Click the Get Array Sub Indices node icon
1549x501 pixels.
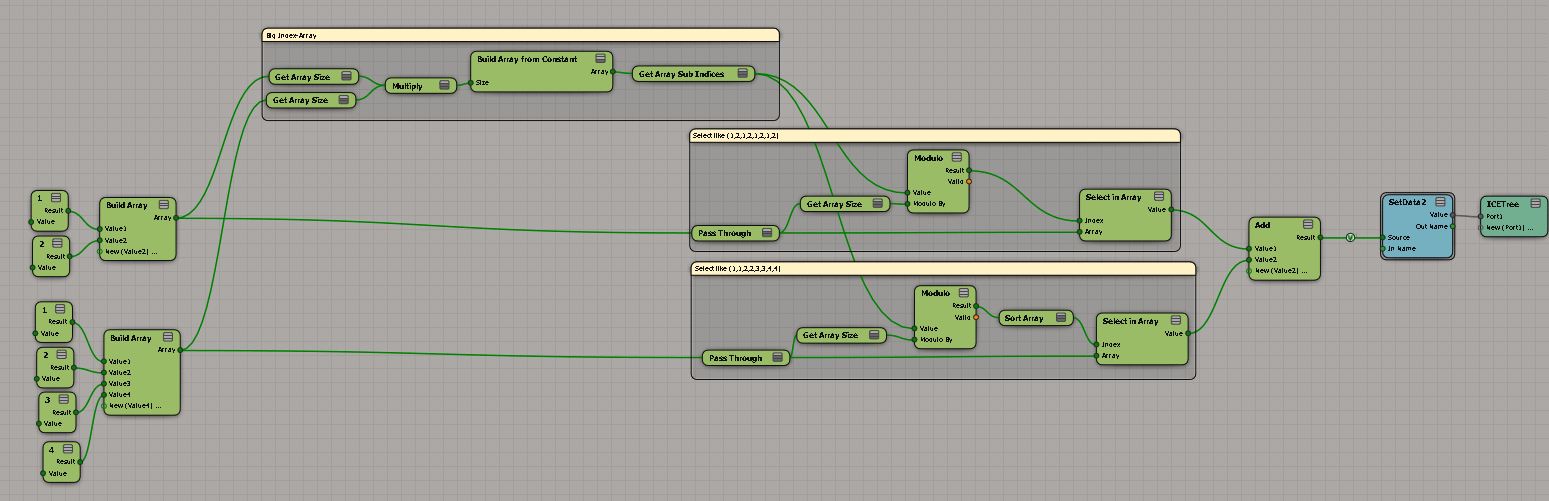(743, 74)
